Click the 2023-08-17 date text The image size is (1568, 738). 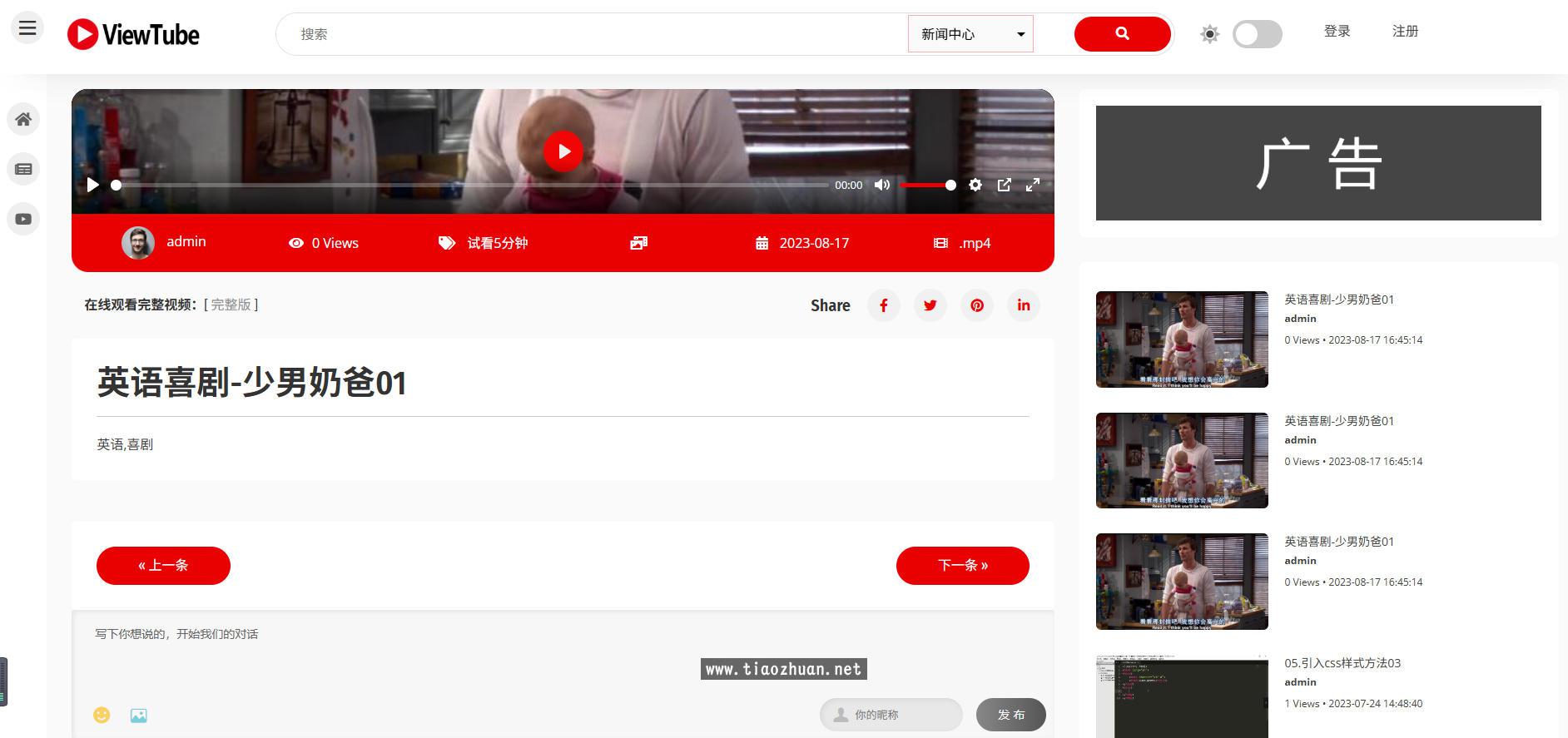[x=814, y=243]
